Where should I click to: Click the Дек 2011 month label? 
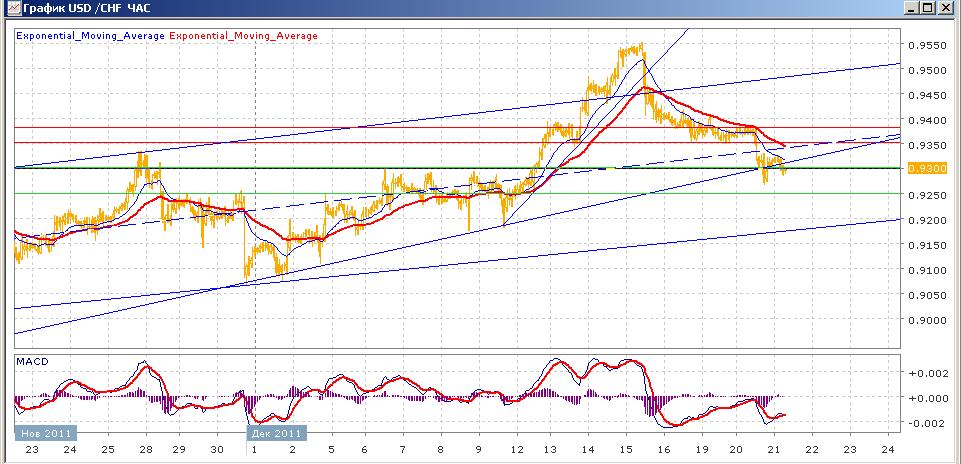click(276, 433)
